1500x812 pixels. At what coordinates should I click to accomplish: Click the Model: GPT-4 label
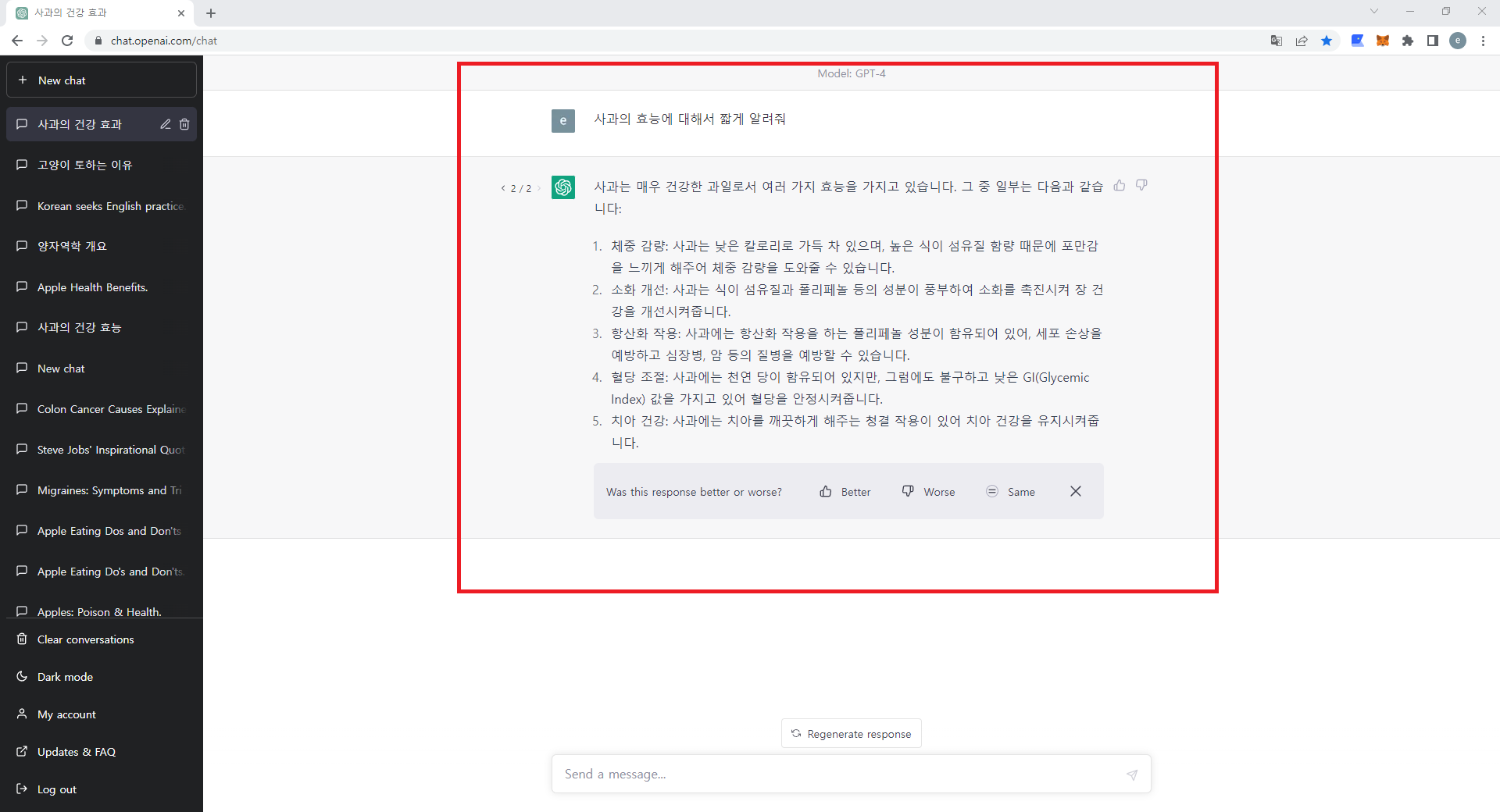click(852, 73)
